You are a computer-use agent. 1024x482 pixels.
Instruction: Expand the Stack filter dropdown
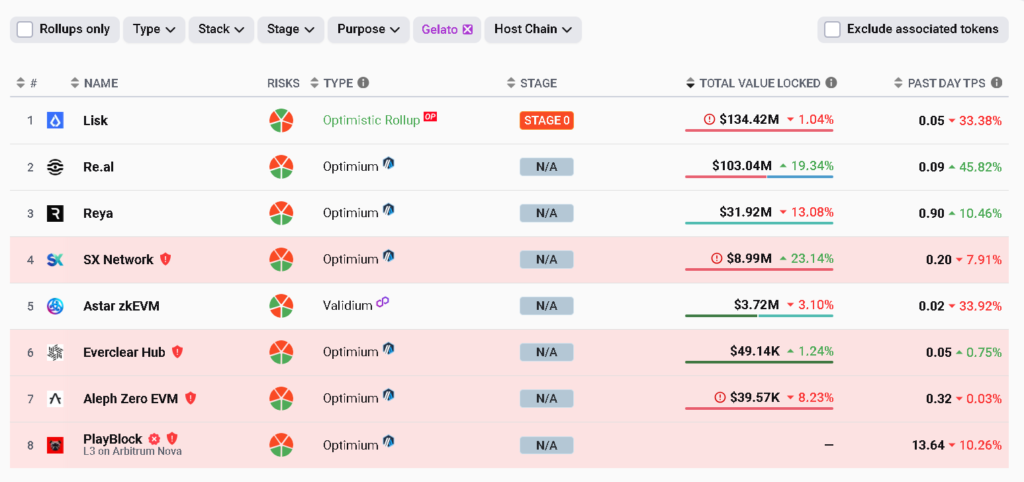point(222,30)
